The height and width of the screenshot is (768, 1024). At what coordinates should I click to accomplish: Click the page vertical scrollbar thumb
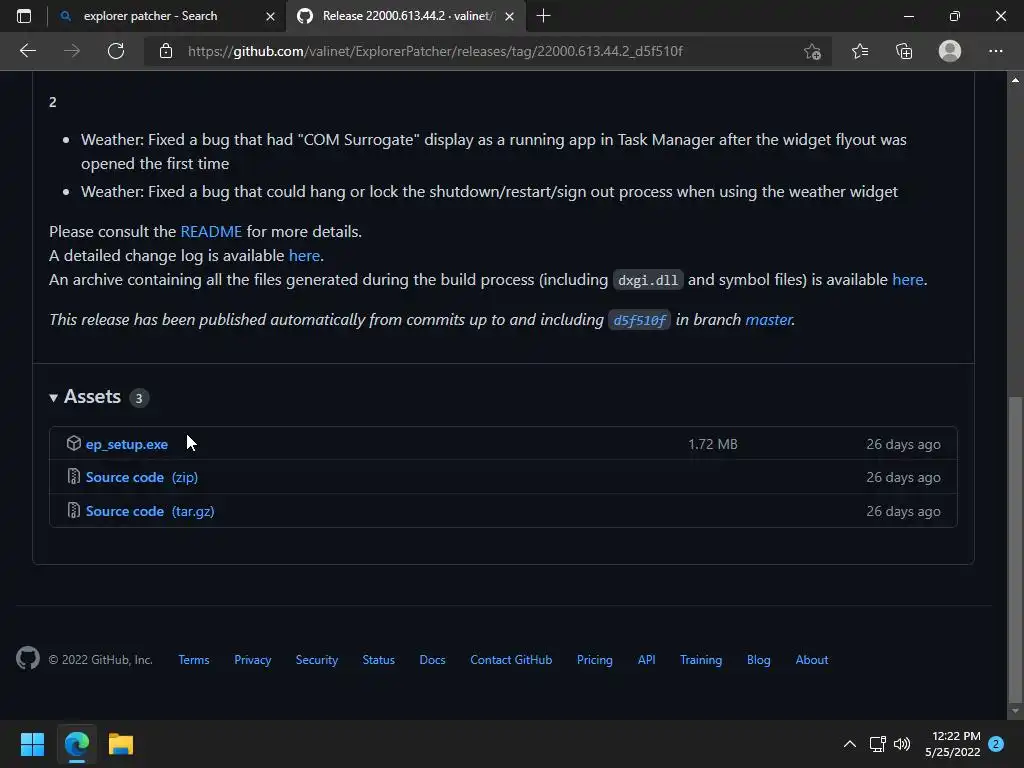click(x=1015, y=548)
